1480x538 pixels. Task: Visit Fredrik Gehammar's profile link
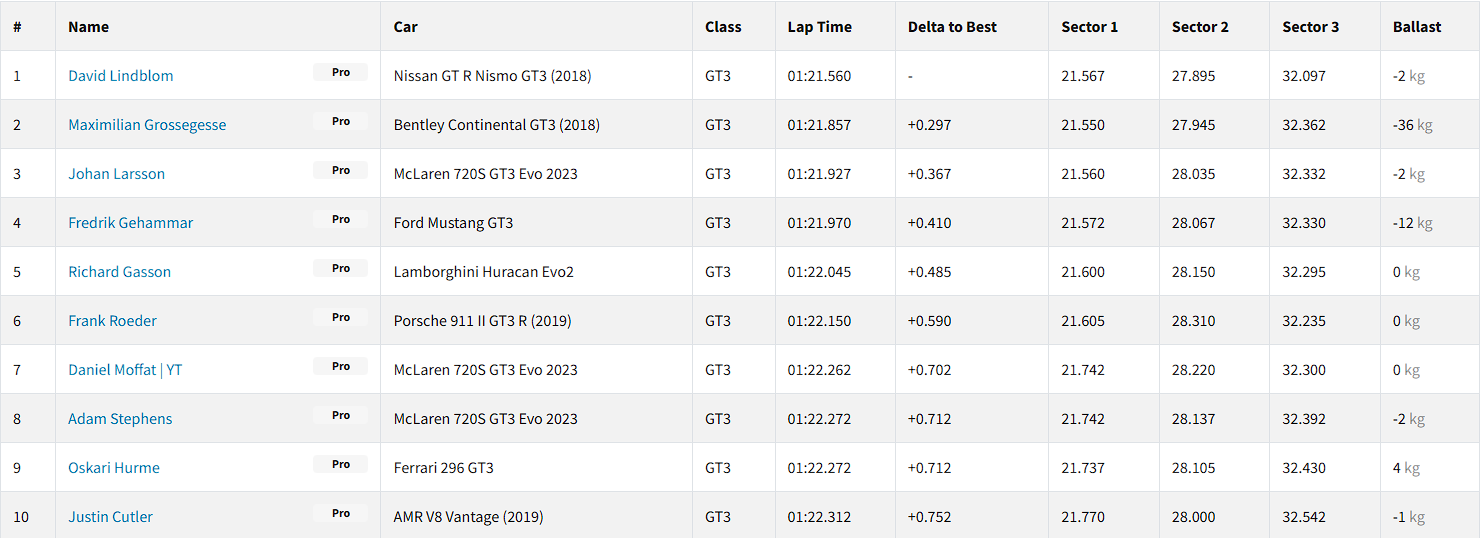(x=130, y=223)
